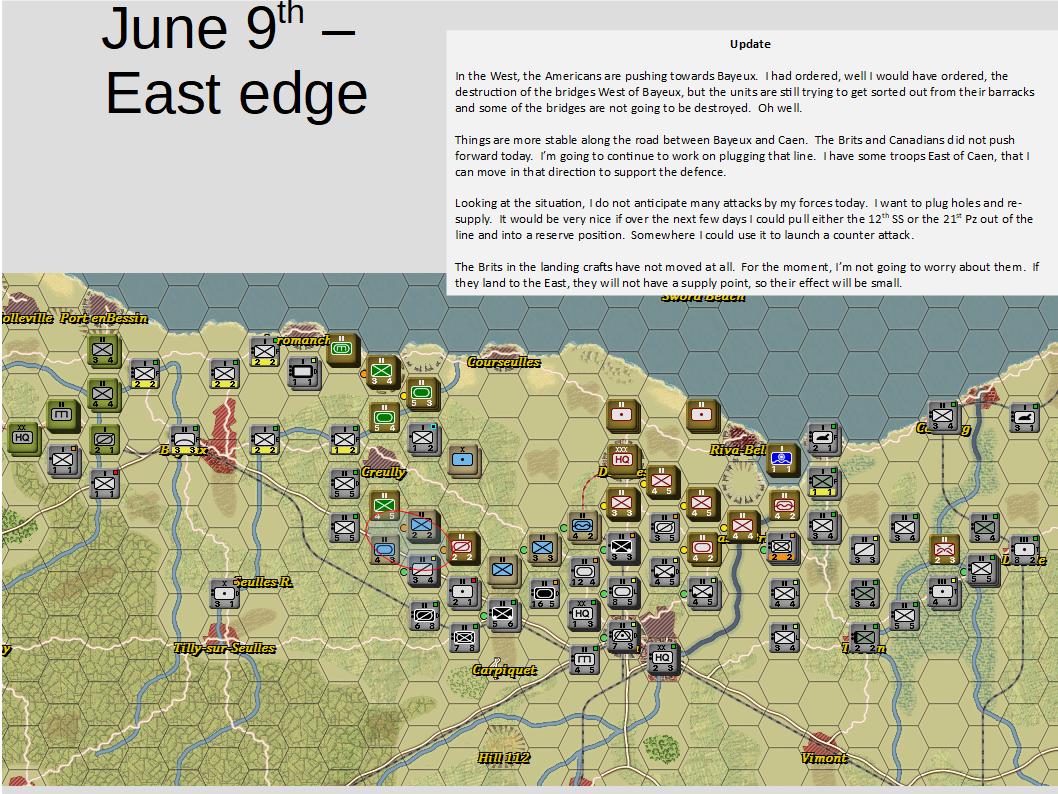The height and width of the screenshot is (794, 1058).
Task: Select the gray 2-1 coastal silhouette counter
Action: [x=823, y=438]
